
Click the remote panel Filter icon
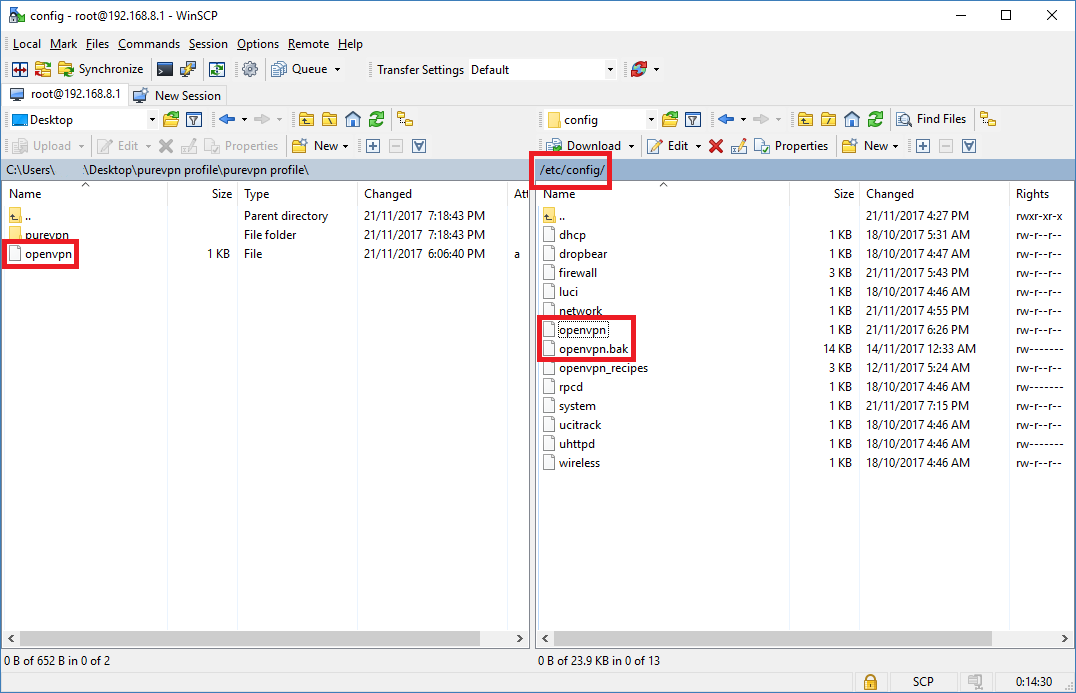(x=693, y=120)
